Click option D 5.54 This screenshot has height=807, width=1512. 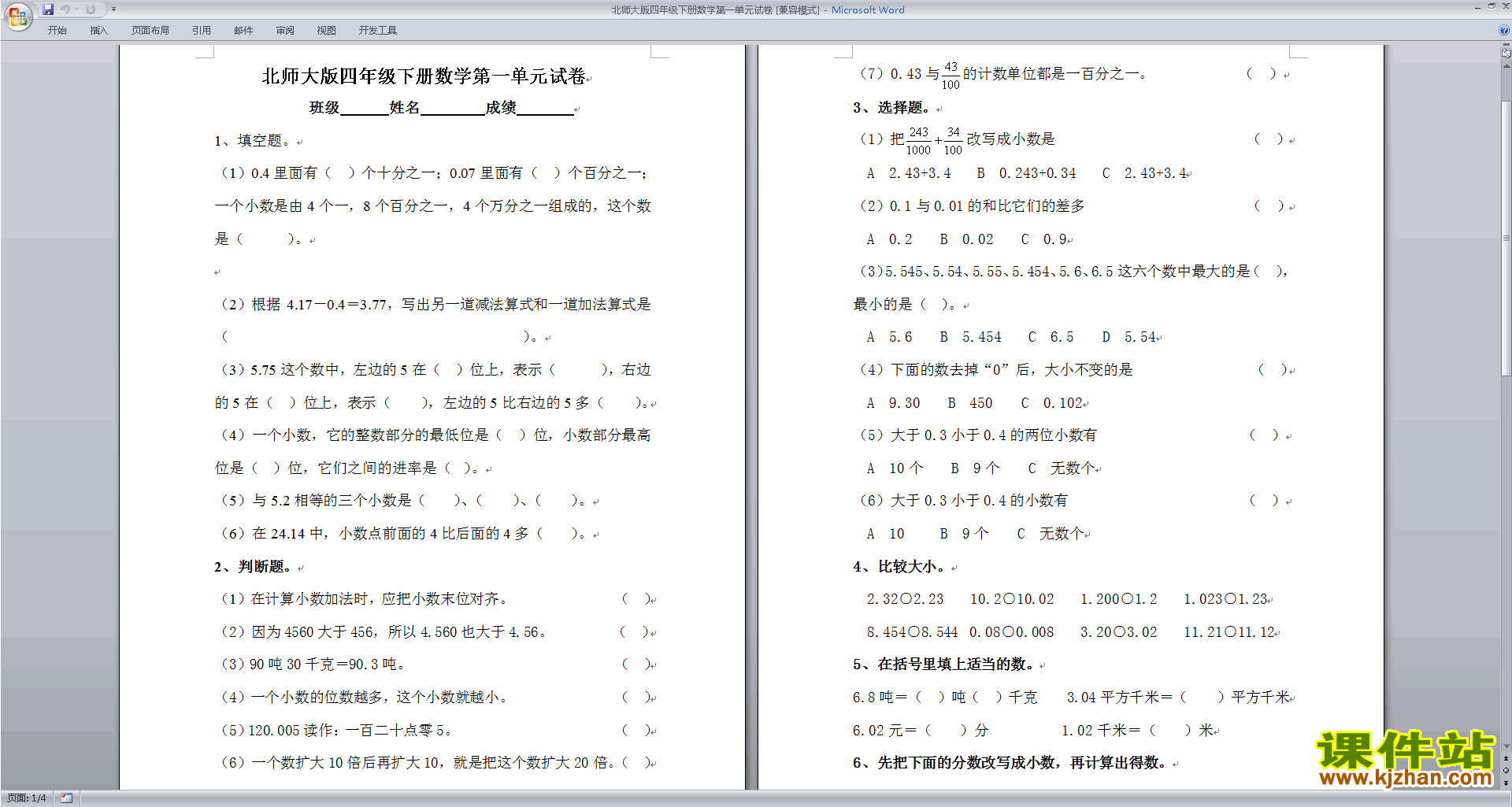(x=1128, y=337)
